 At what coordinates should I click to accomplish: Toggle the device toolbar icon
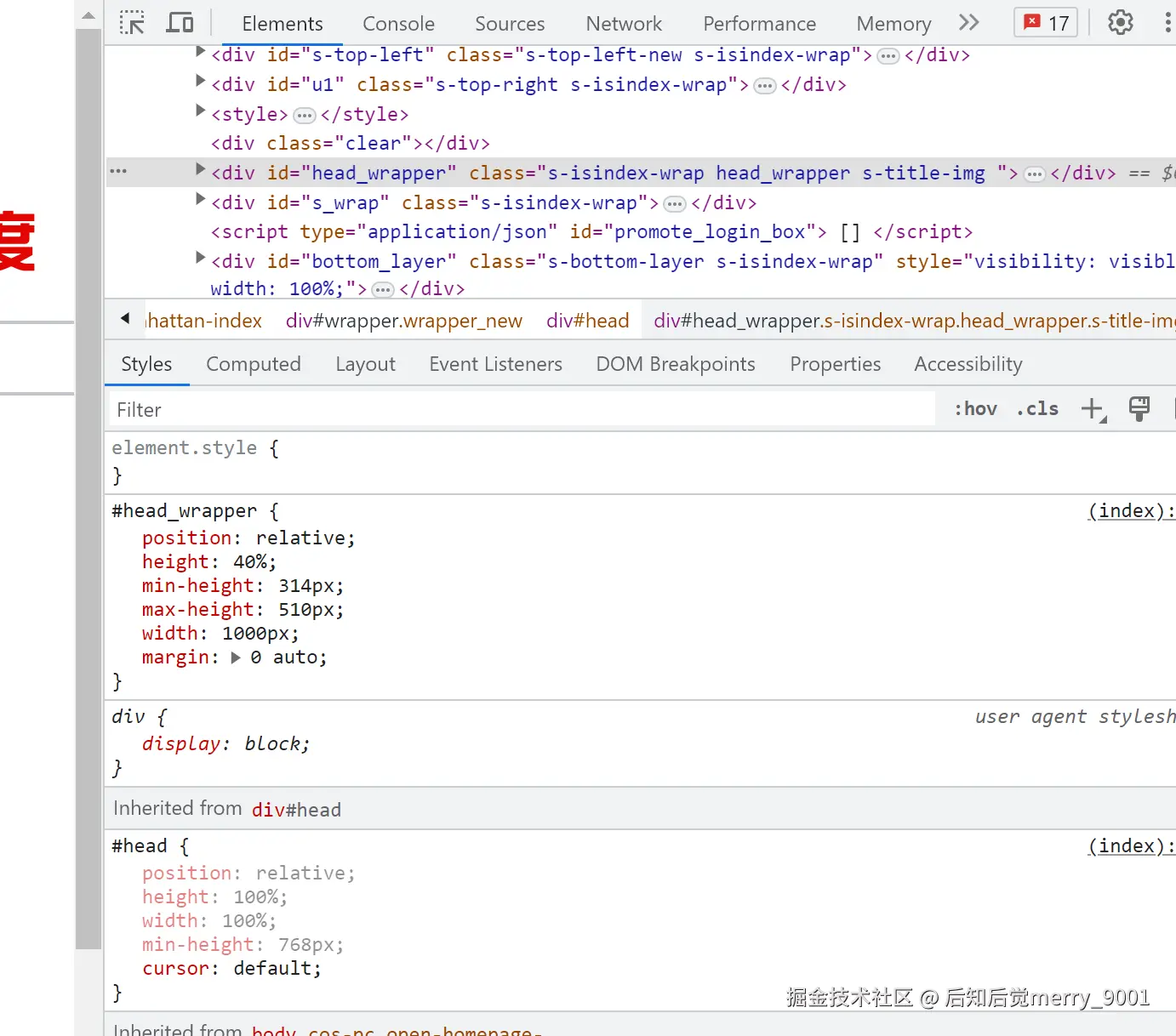[x=180, y=23]
